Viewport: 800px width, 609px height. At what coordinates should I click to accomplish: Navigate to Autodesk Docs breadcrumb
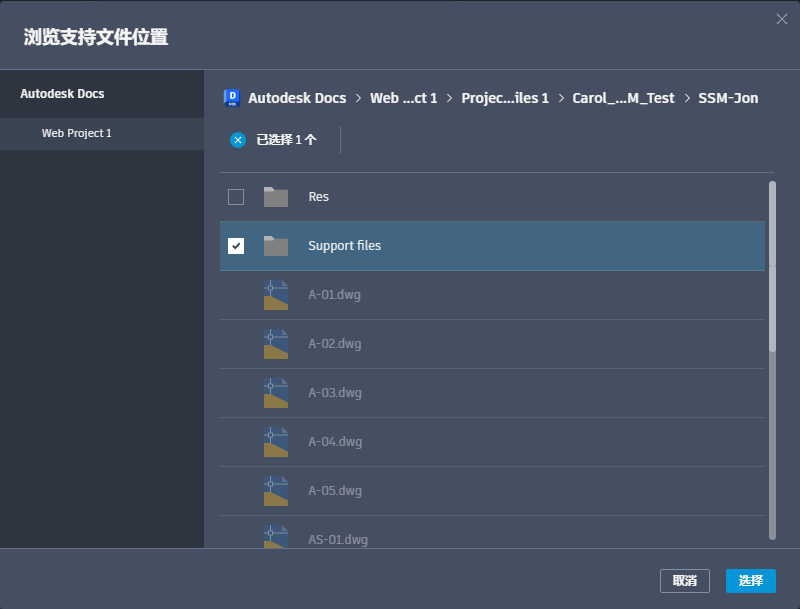[297, 98]
